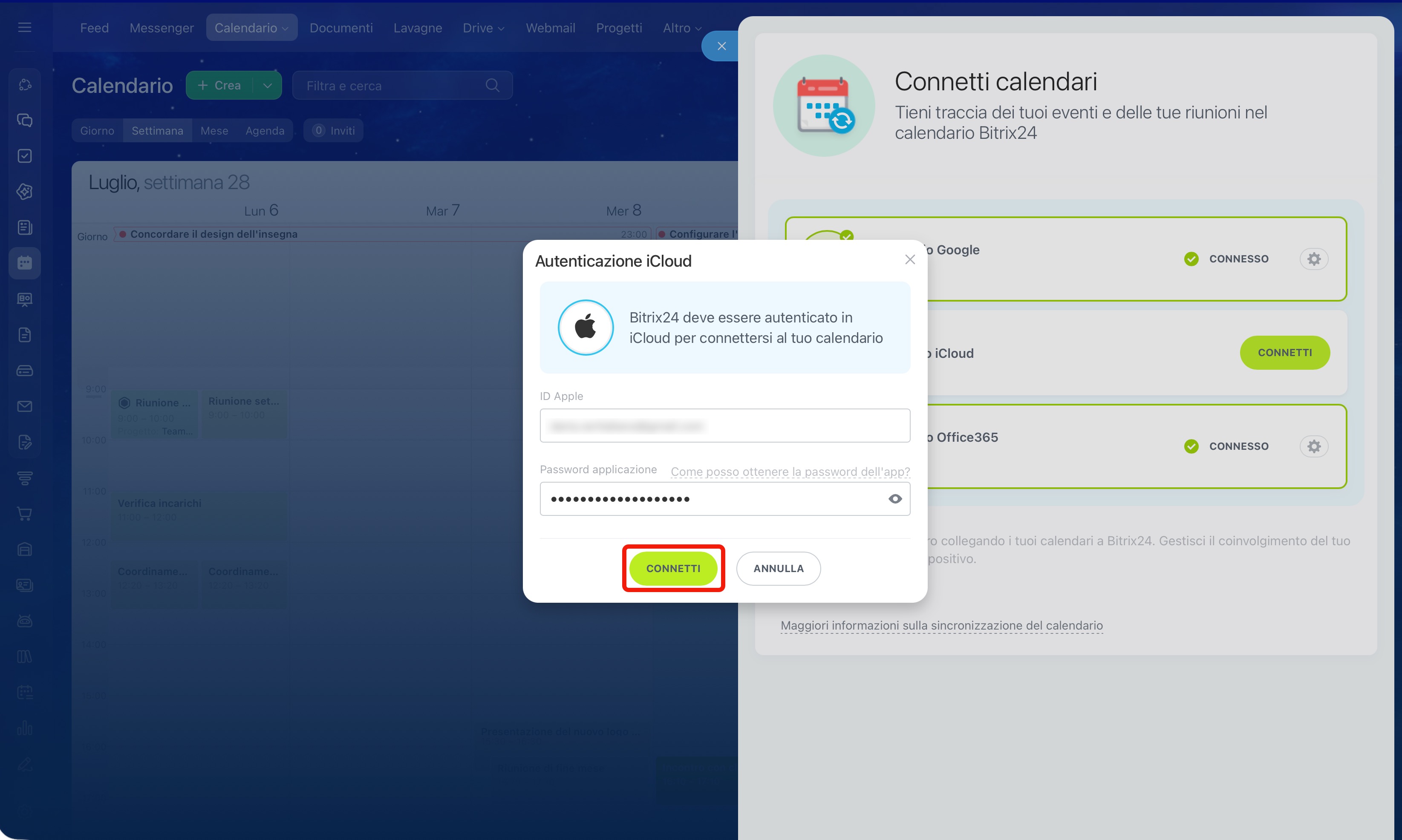This screenshot has width=1402, height=840.
Task: Click the magnifier in Filtra e cerca
Action: 493,86
